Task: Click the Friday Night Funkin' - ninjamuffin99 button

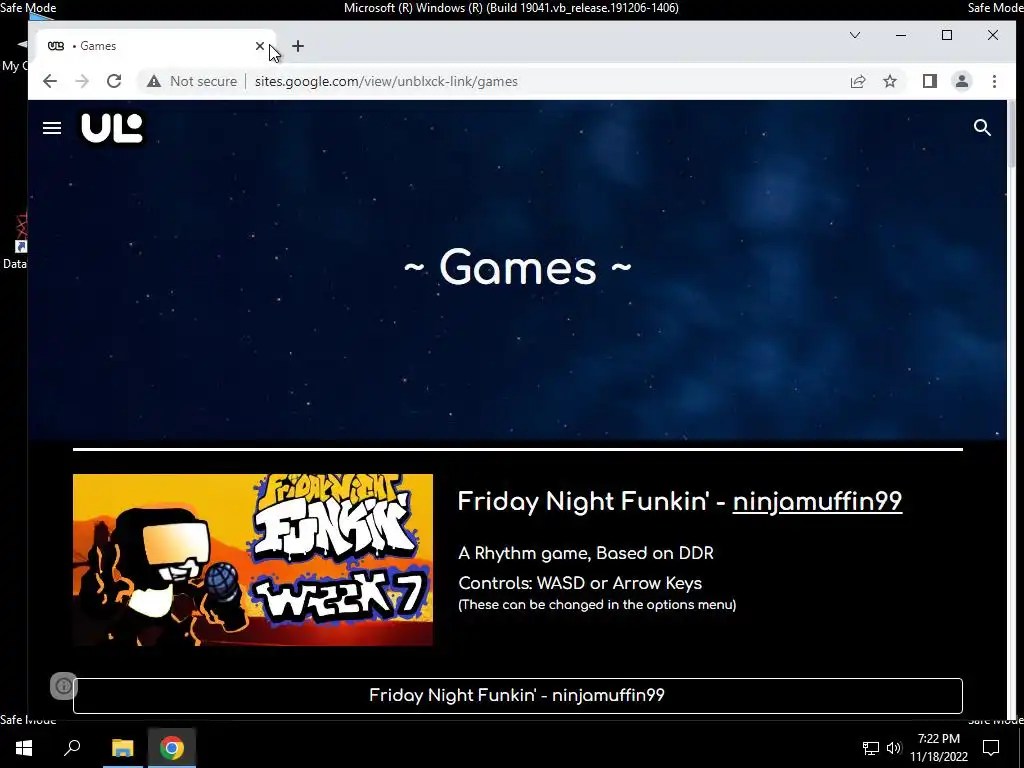Action: pos(517,696)
